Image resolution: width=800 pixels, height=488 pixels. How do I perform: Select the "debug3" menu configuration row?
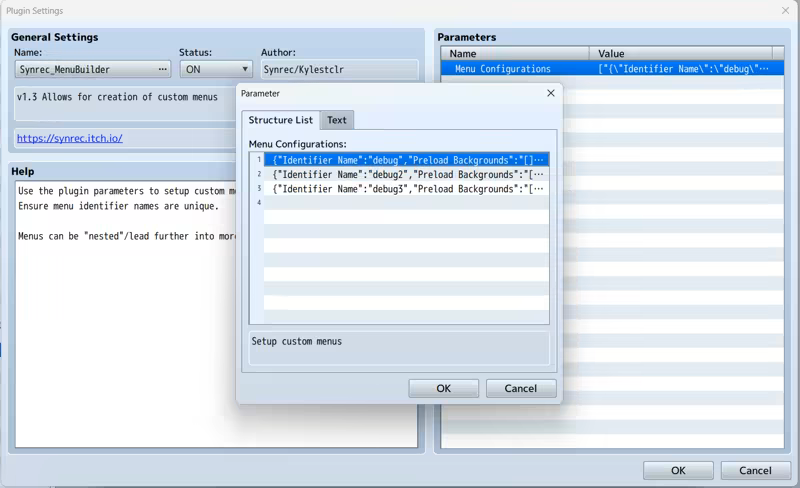pos(406,188)
